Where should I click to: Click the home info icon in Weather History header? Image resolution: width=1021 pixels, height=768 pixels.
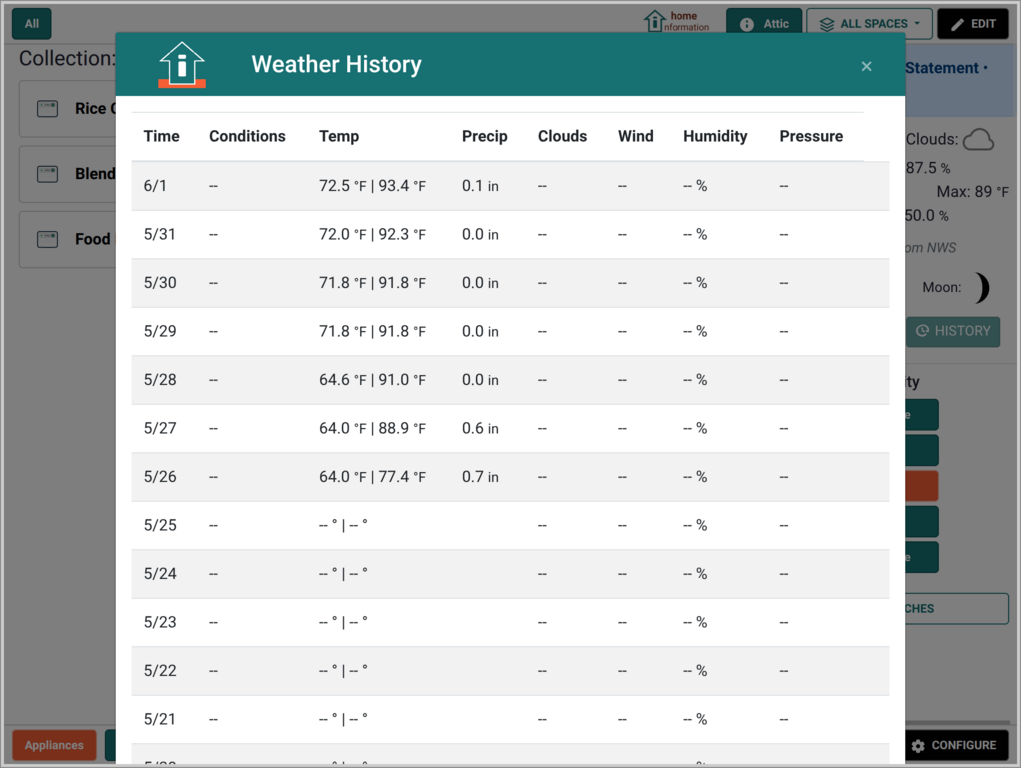click(182, 64)
